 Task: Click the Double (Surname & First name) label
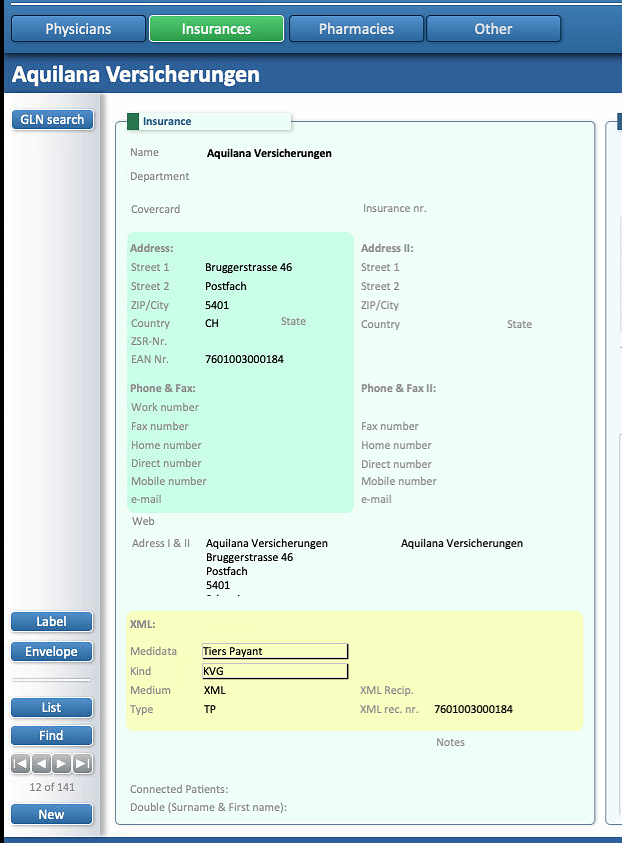[x=209, y=807]
